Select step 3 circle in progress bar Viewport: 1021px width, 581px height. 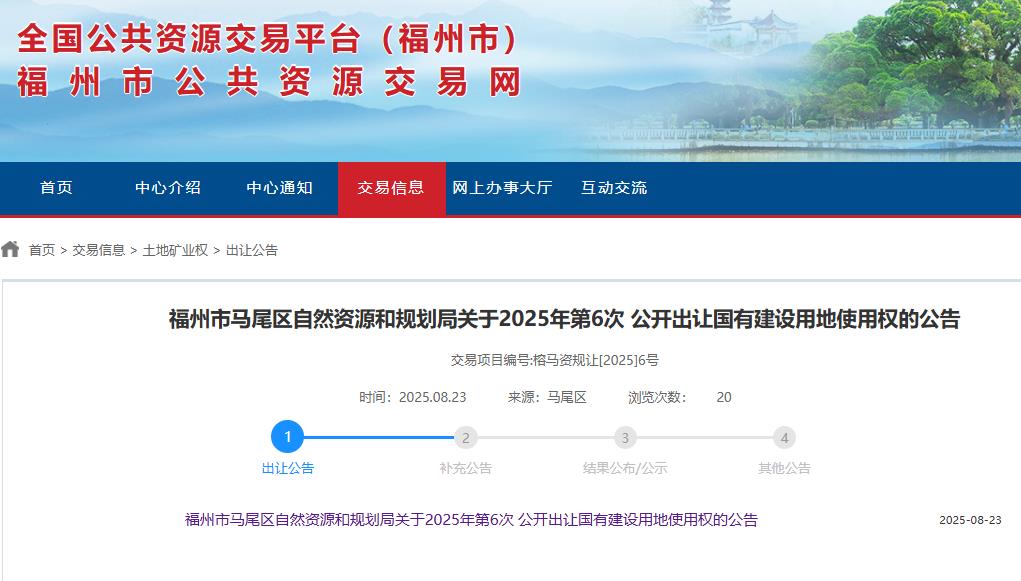click(625, 438)
